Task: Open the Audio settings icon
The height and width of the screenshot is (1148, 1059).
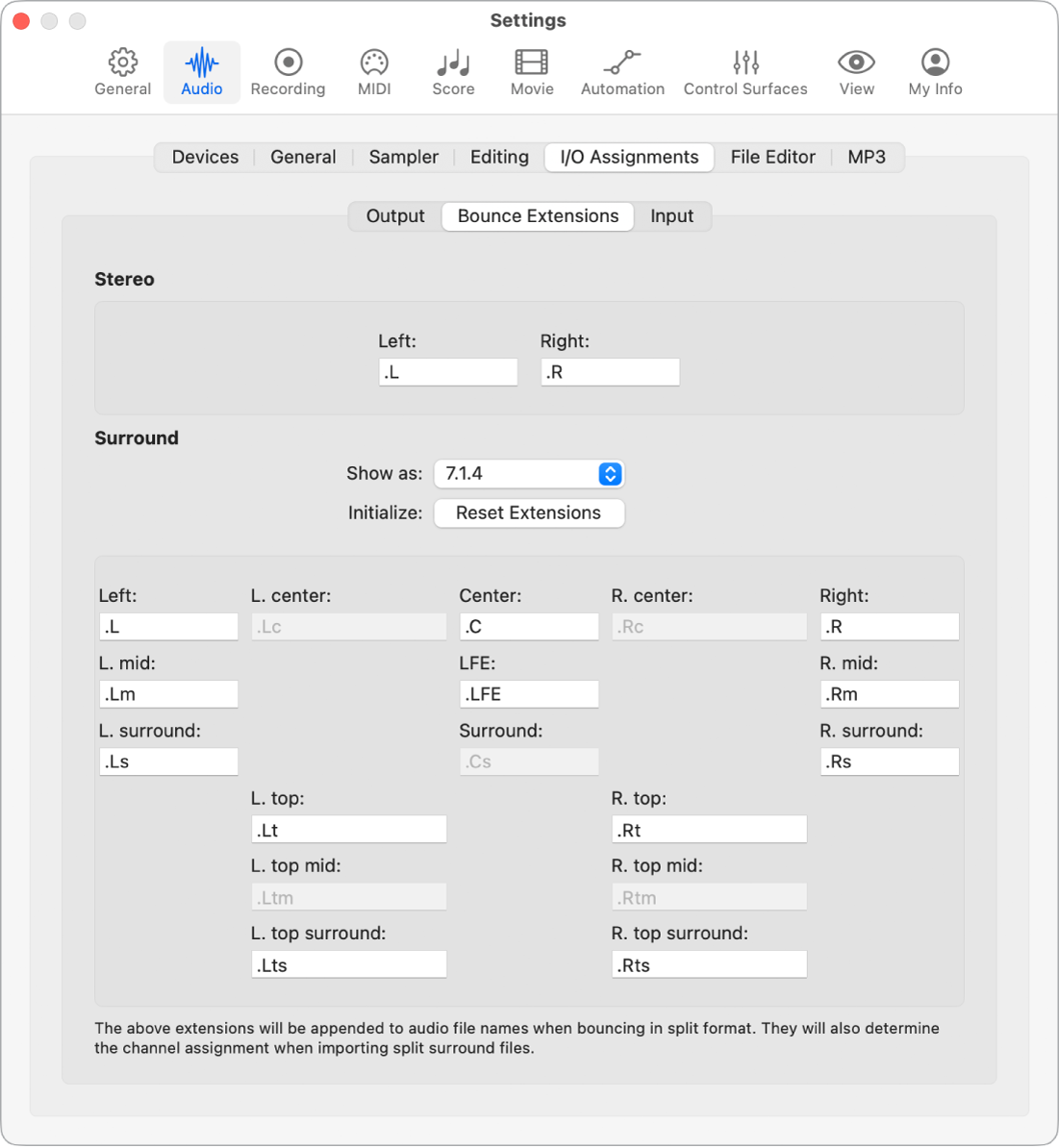Action: coord(201,70)
